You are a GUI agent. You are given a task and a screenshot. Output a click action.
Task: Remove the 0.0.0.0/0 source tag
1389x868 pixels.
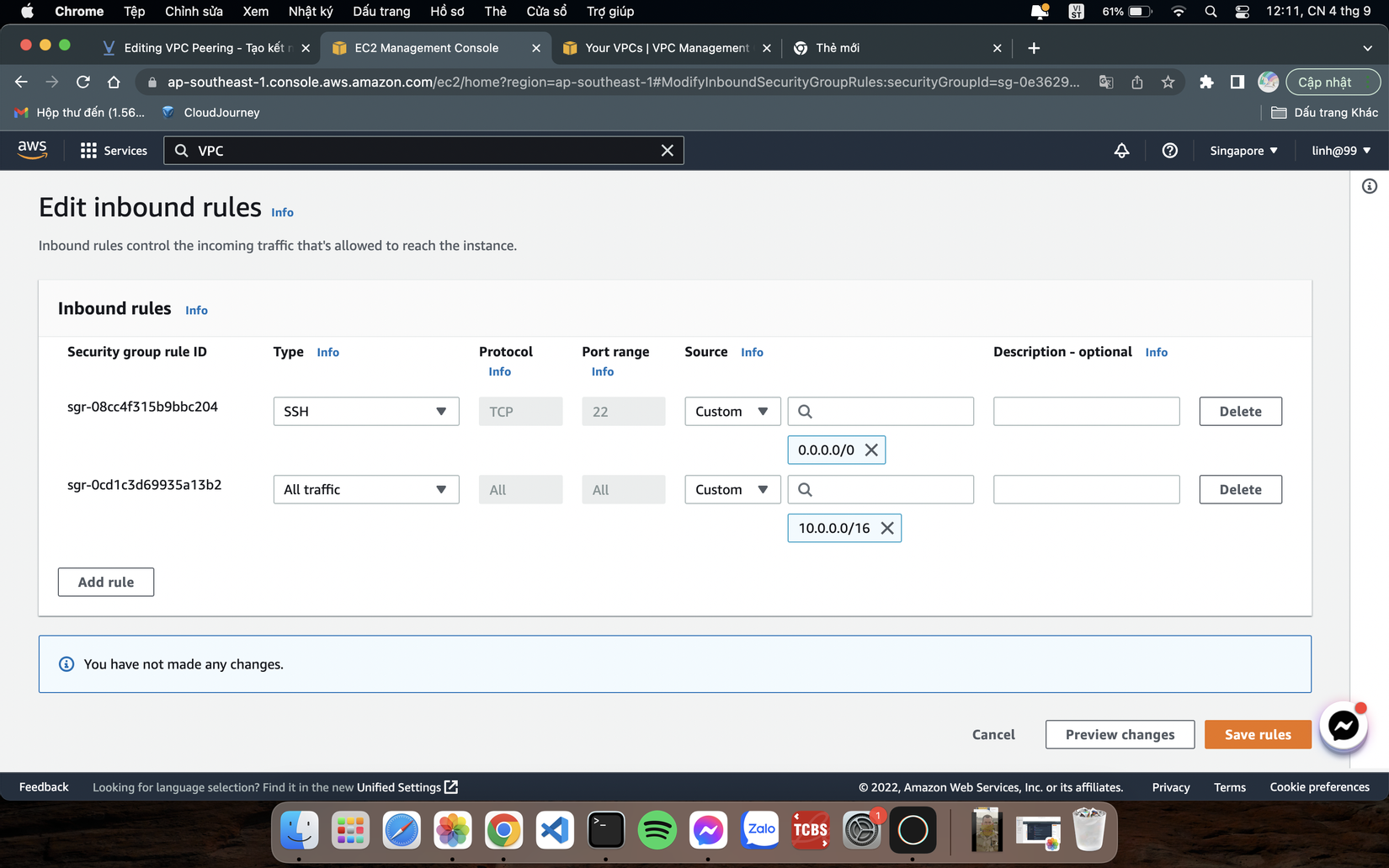871,450
